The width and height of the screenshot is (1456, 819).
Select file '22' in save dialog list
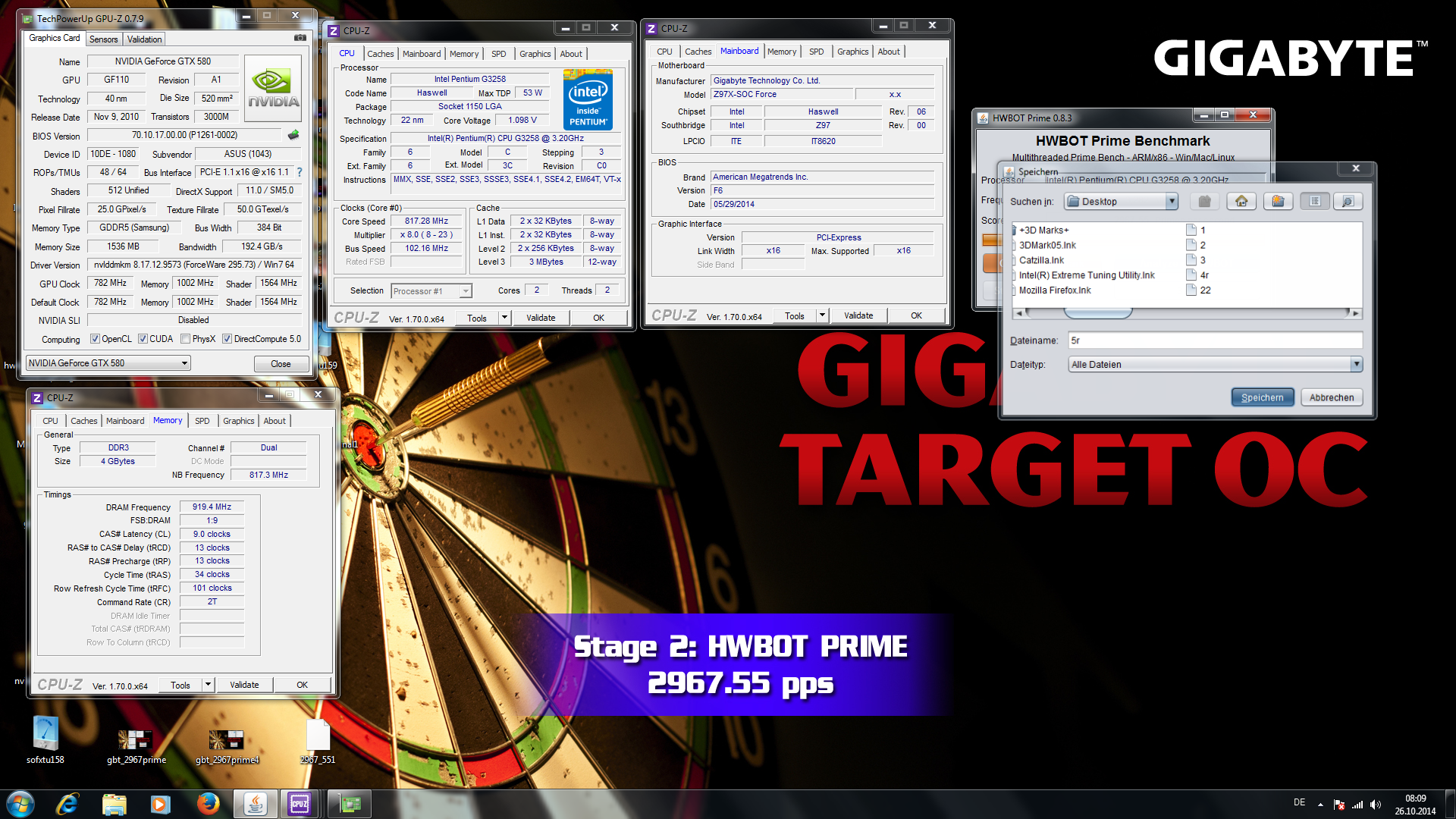[x=1199, y=290]
